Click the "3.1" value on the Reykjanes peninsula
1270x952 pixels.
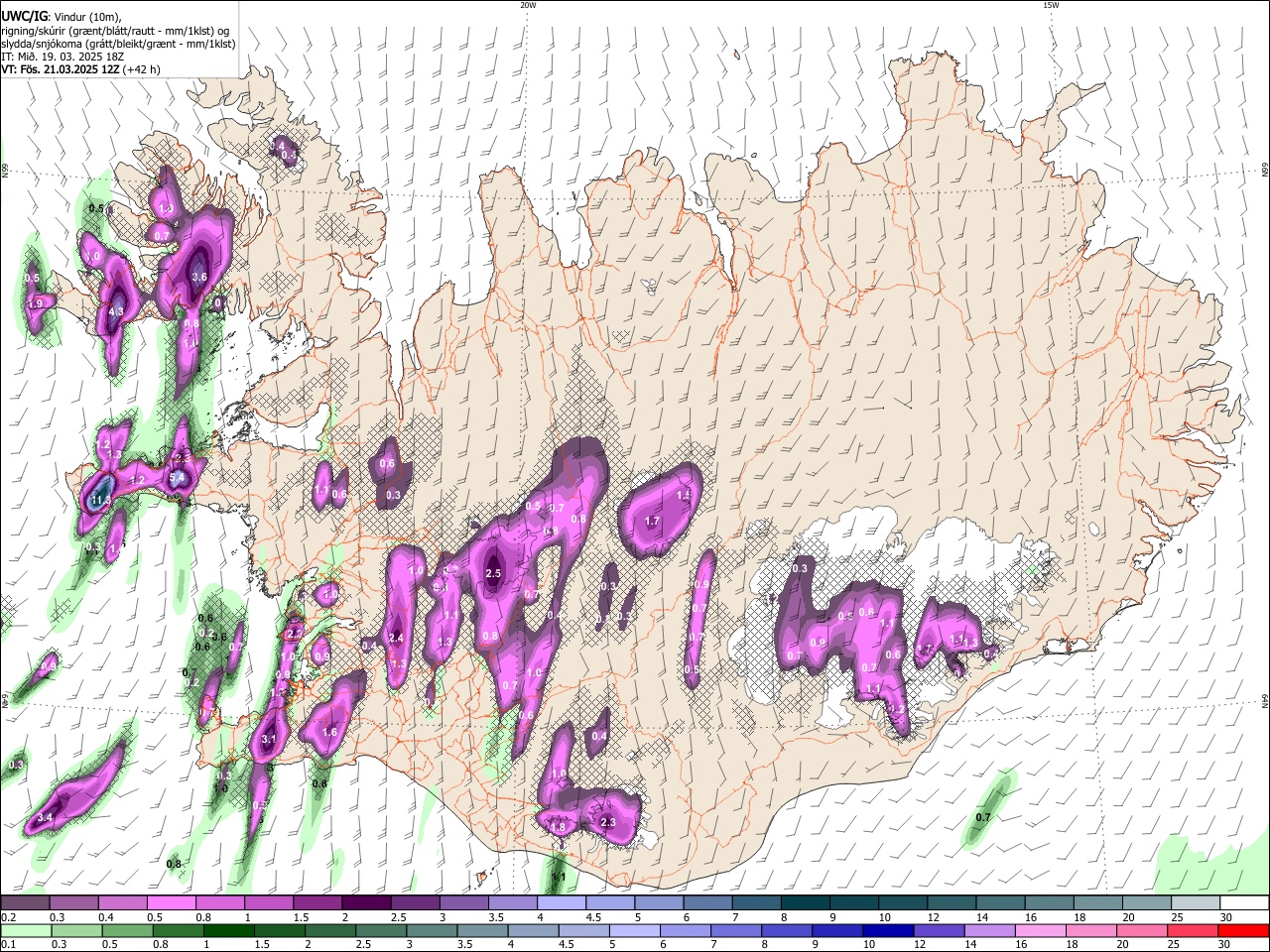tap(269, 740)
